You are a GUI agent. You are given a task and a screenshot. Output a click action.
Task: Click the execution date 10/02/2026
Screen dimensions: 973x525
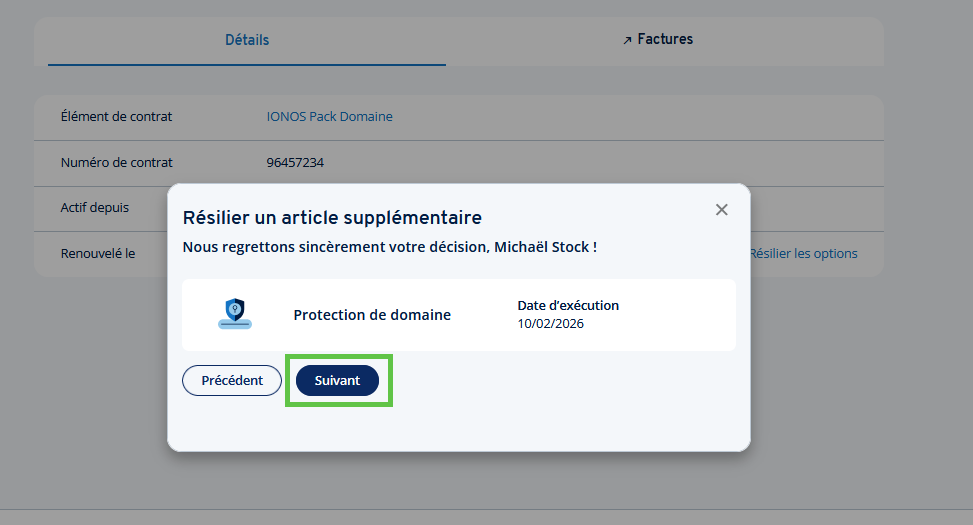[550, 324]
